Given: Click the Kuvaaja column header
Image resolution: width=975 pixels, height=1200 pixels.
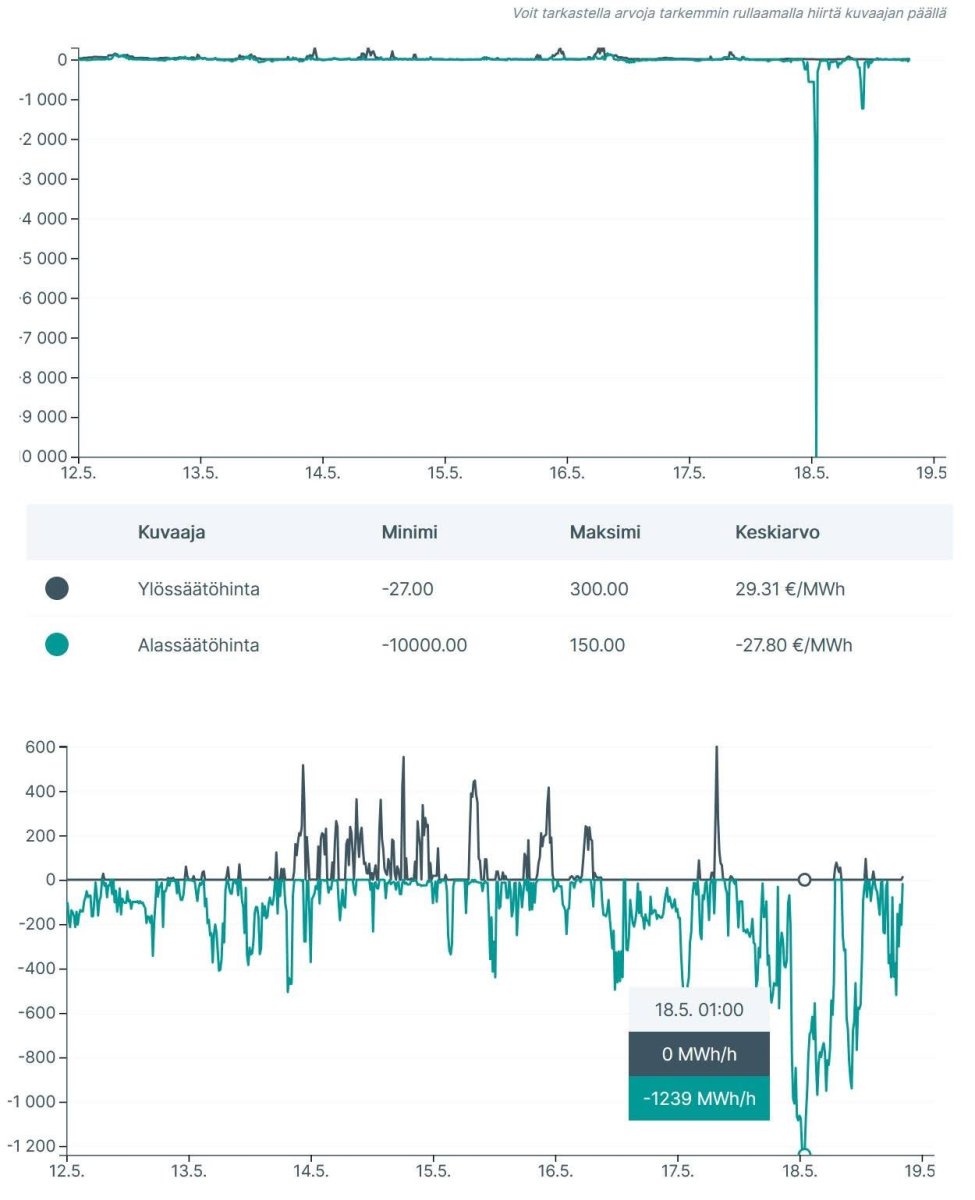Looking at the screenshot, I should pyautogui.click(x=171, y=532).
